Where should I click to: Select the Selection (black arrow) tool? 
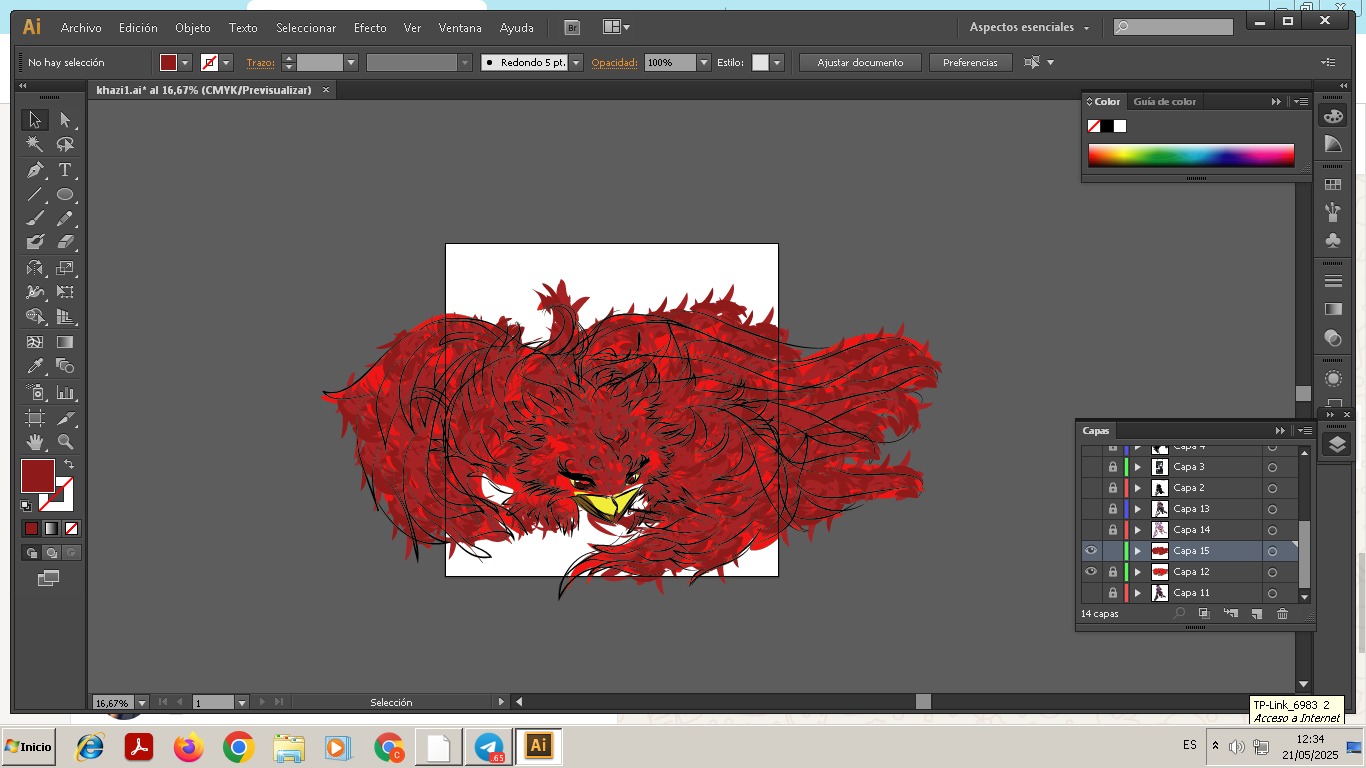[35, 120]
